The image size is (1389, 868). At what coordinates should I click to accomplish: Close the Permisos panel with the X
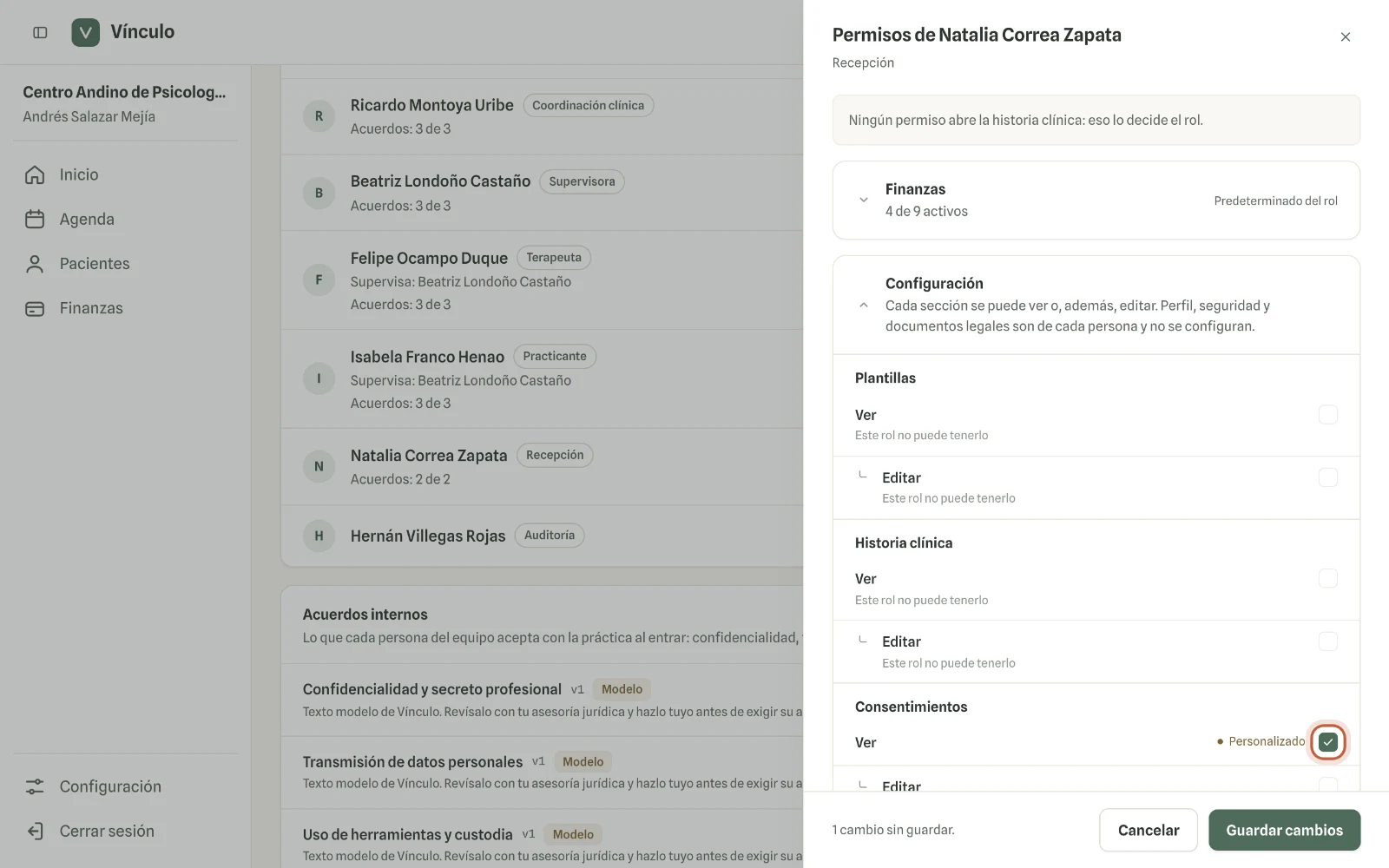tap(1345, 36)
